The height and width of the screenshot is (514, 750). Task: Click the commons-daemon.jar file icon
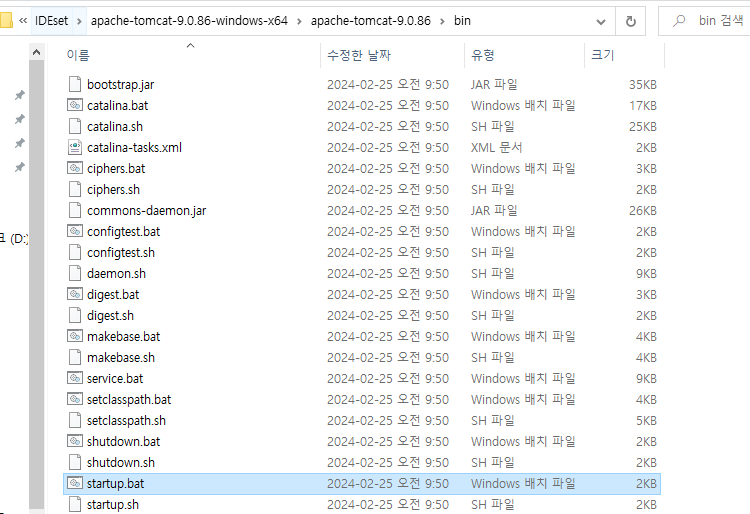tap(75, 210)
